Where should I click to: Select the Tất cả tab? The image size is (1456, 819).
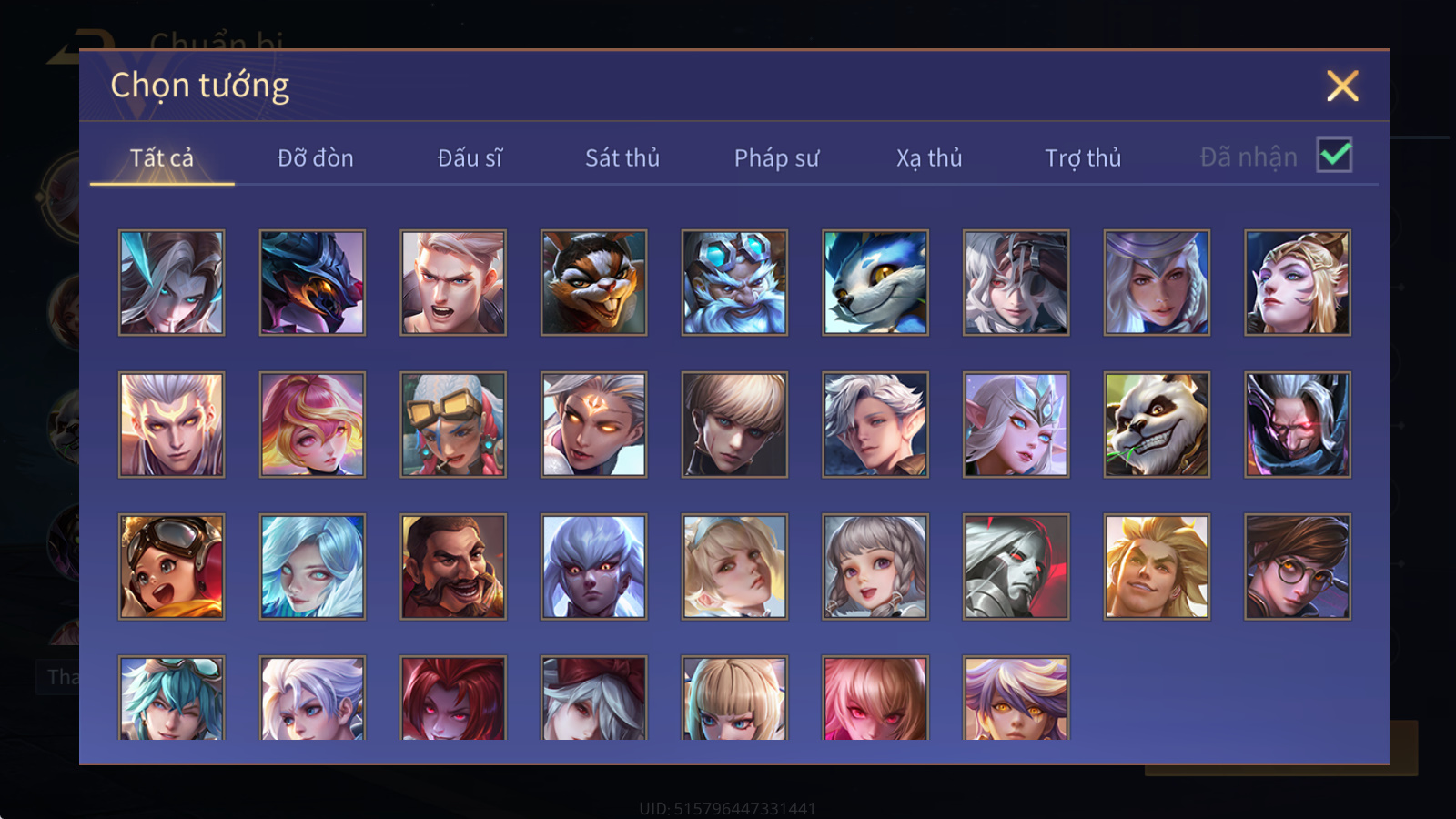(162, 157)
